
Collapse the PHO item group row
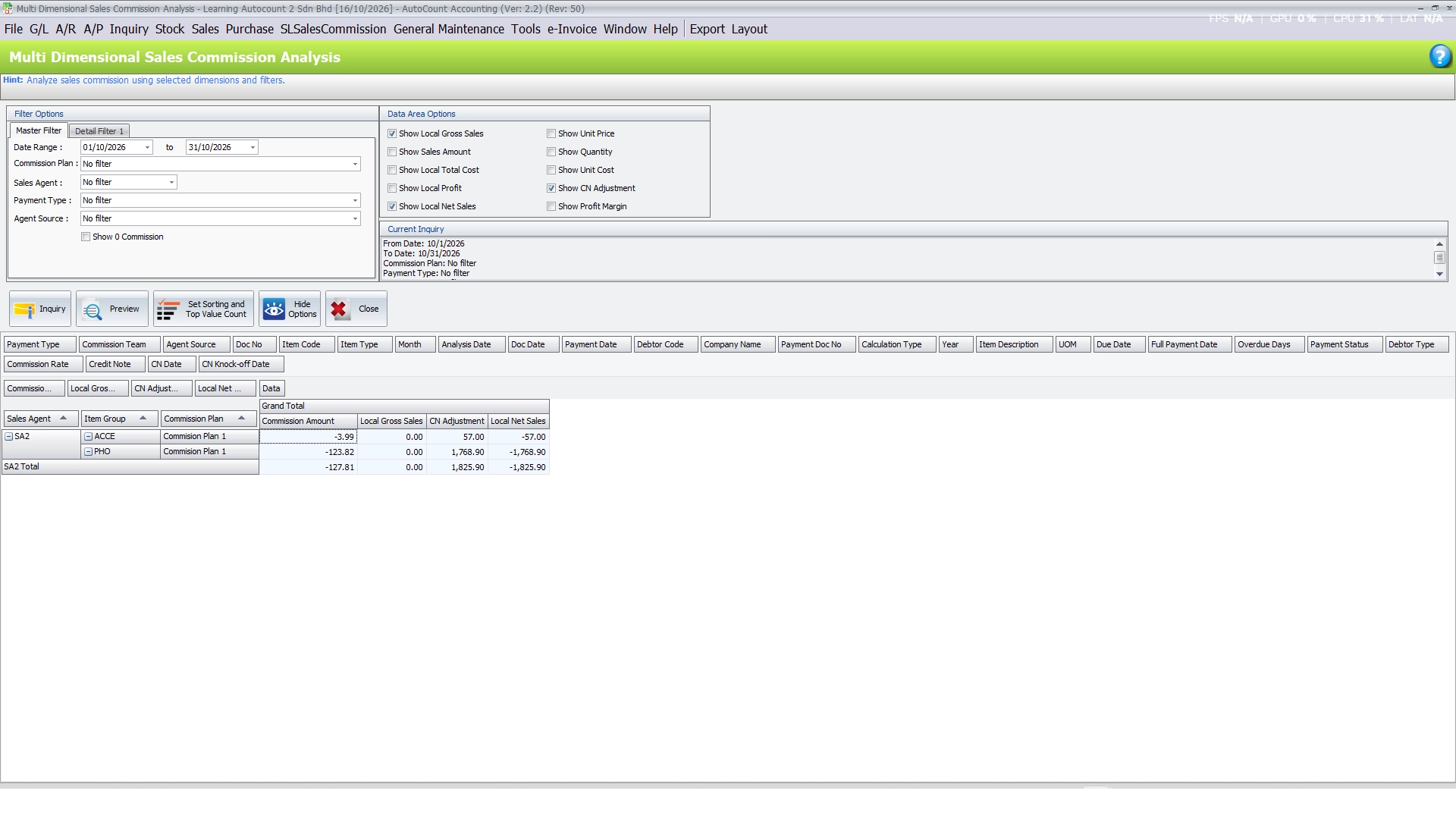tap(89, 452)
